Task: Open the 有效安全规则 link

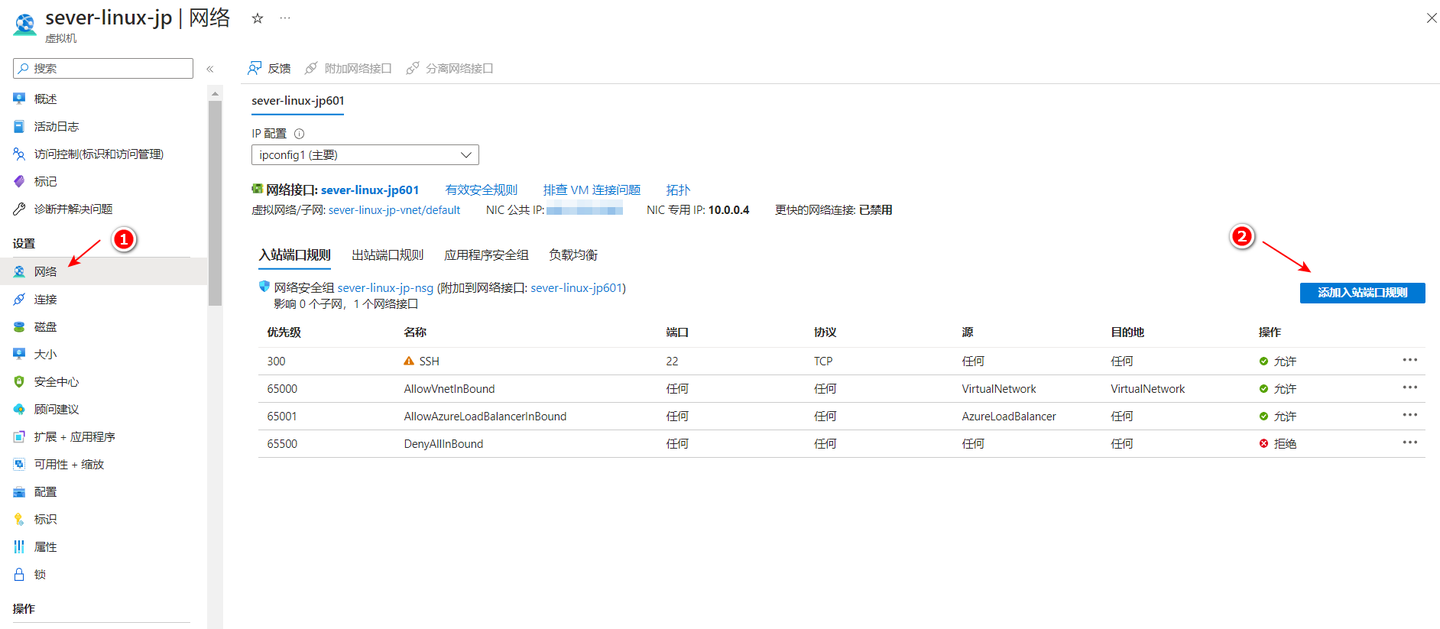Action: point(481,190)
